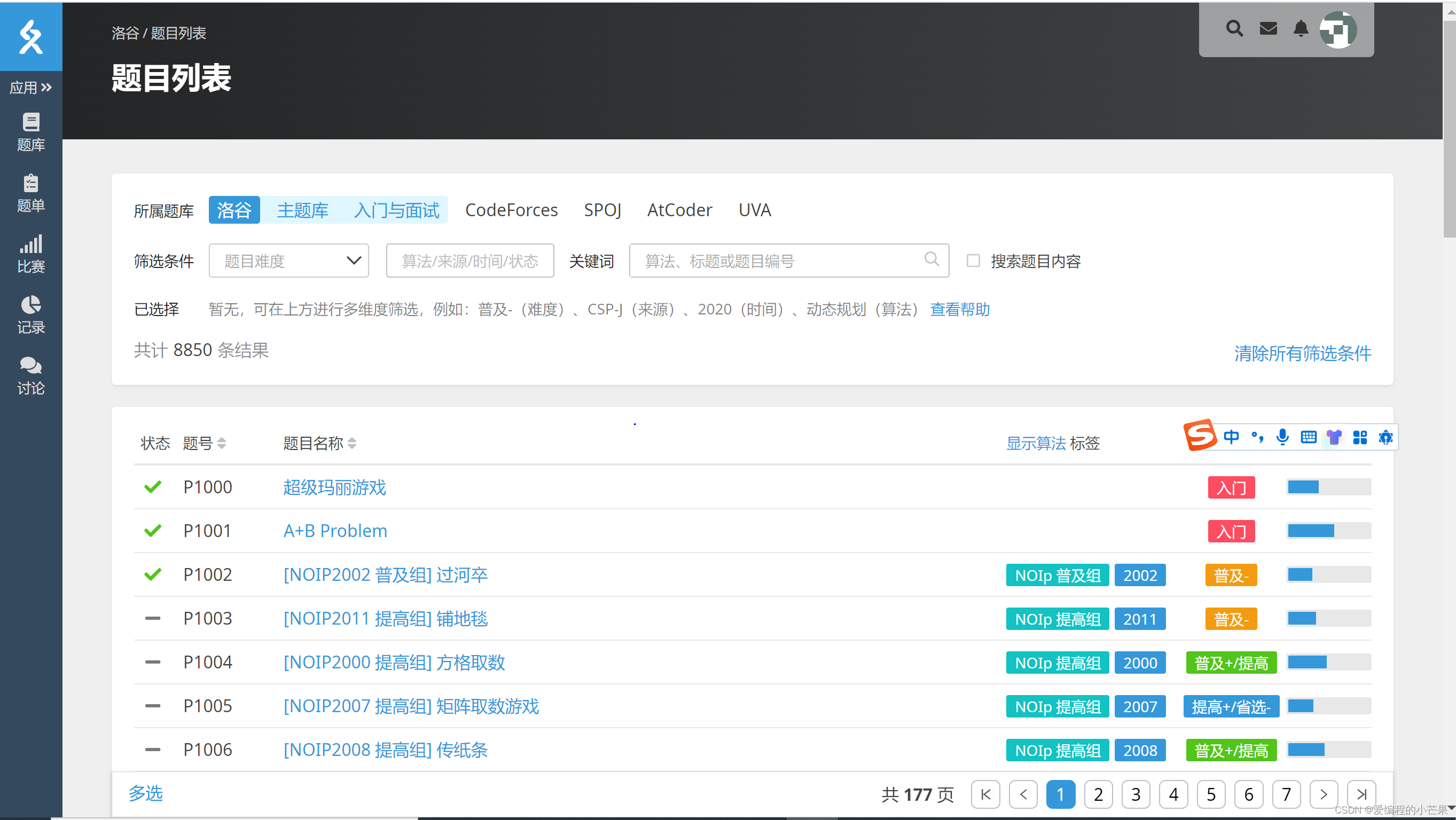Switch to the CodeForces problem set tab
1456x820 pixels.
(511, 210)
